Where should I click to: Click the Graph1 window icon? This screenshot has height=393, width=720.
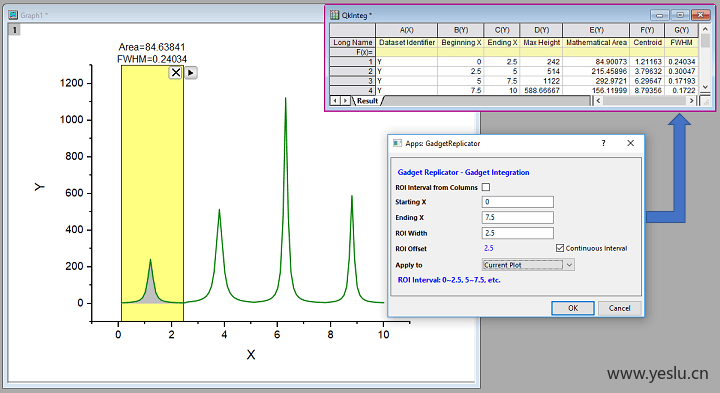[x=13, y=15]
